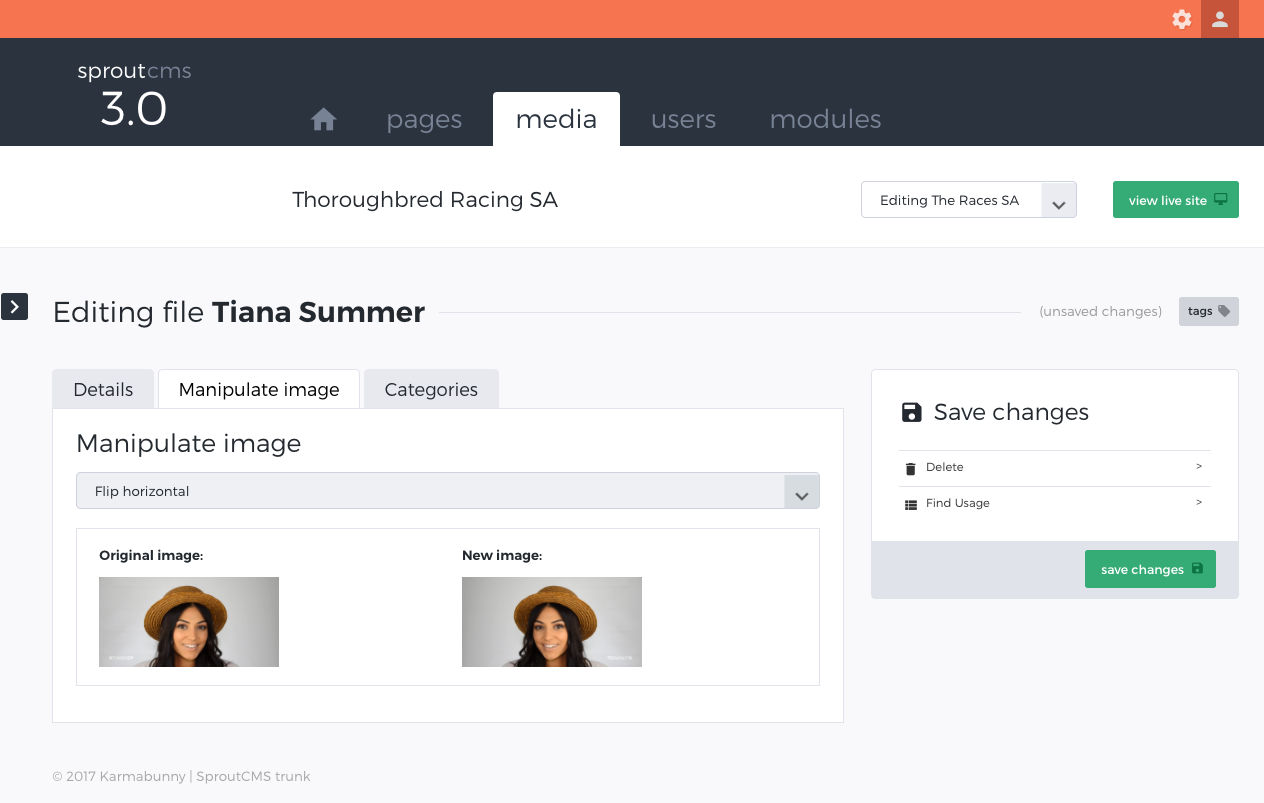This screenshot has width=1264, height=803.
Task: Open the pages menu
Action: coord(424,119)
